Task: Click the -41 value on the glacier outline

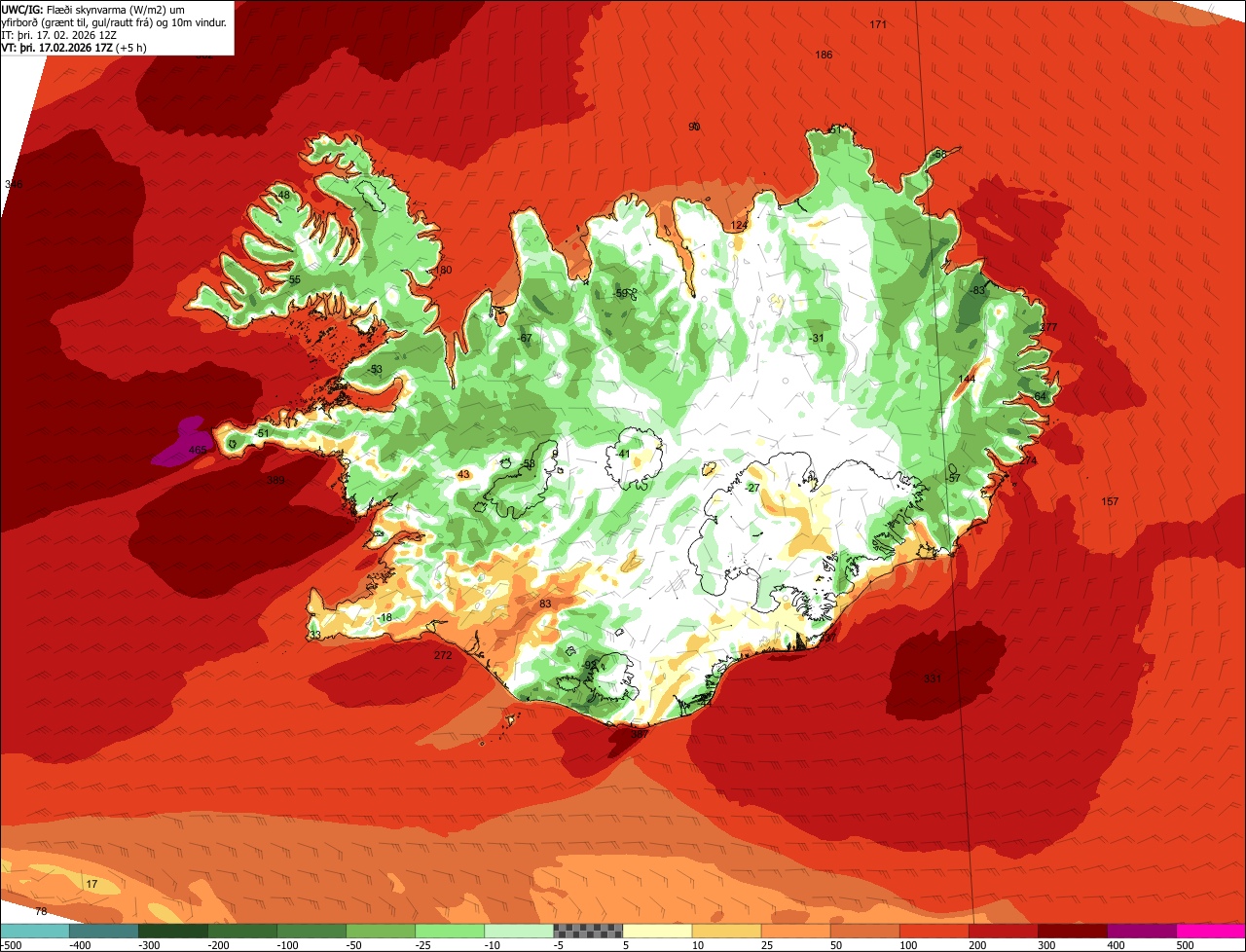Action: click(x=623, y=455)
